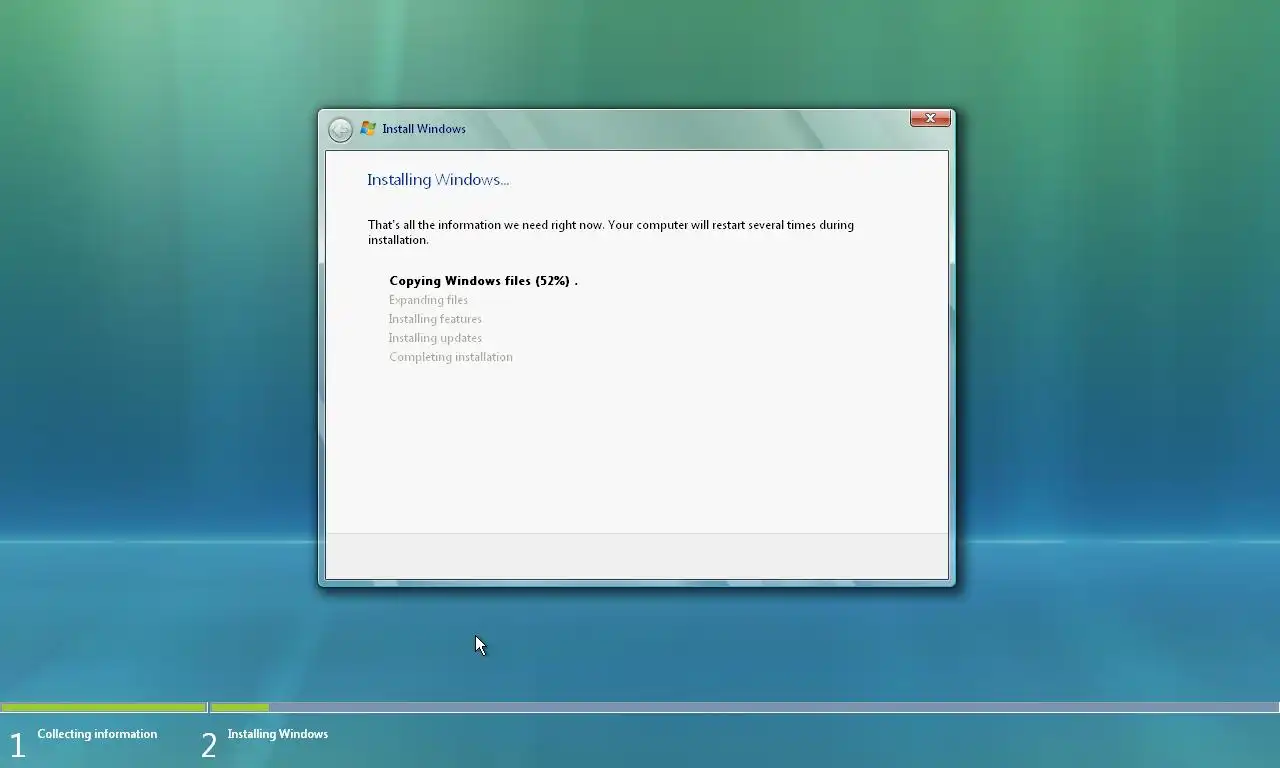Click the 'Collecting information' stage label
The image size is (1280, 768).
[x=97, y=734]
